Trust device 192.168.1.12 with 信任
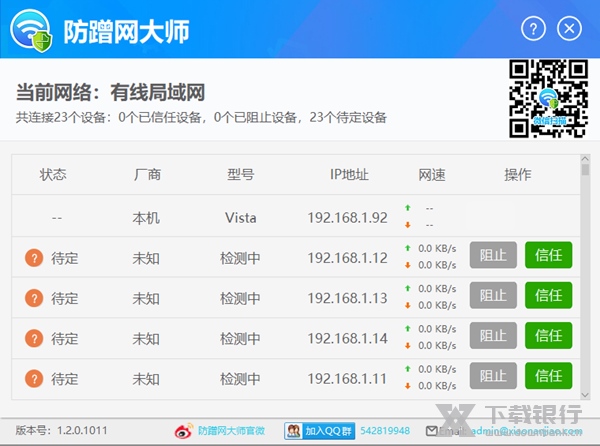 pyautogui.click(x=548, y=255)
